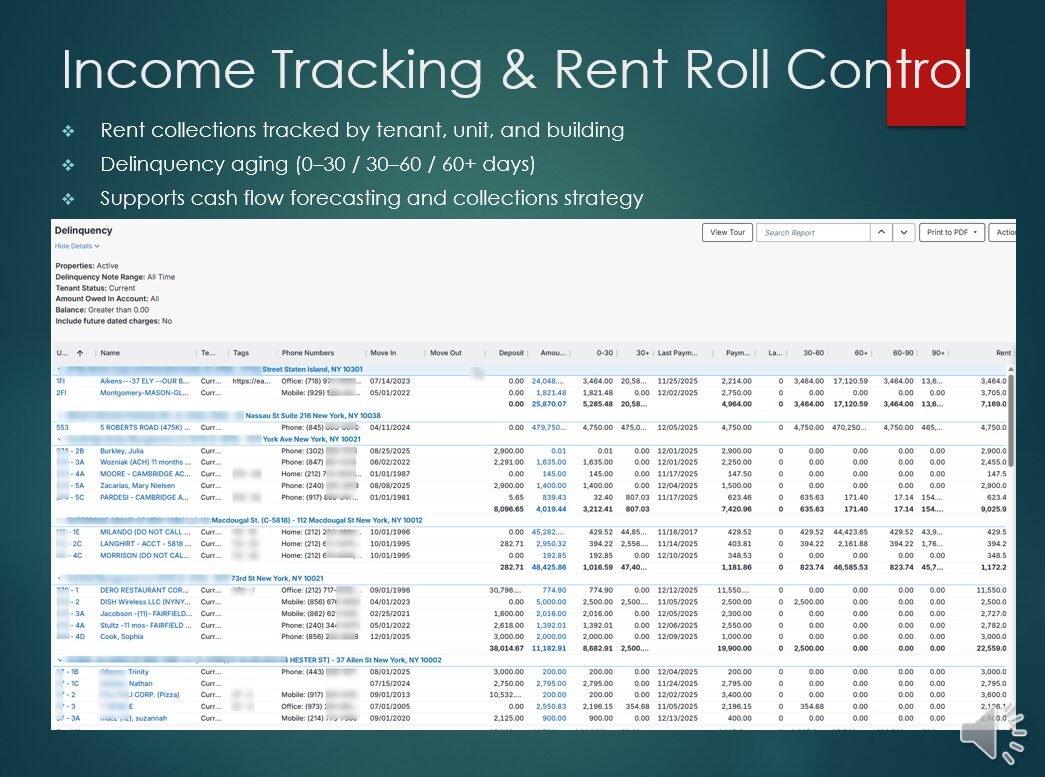The image size is (1045, 777).
Task: Open DISH Wireless LLC tenant record
Action: 144,602
